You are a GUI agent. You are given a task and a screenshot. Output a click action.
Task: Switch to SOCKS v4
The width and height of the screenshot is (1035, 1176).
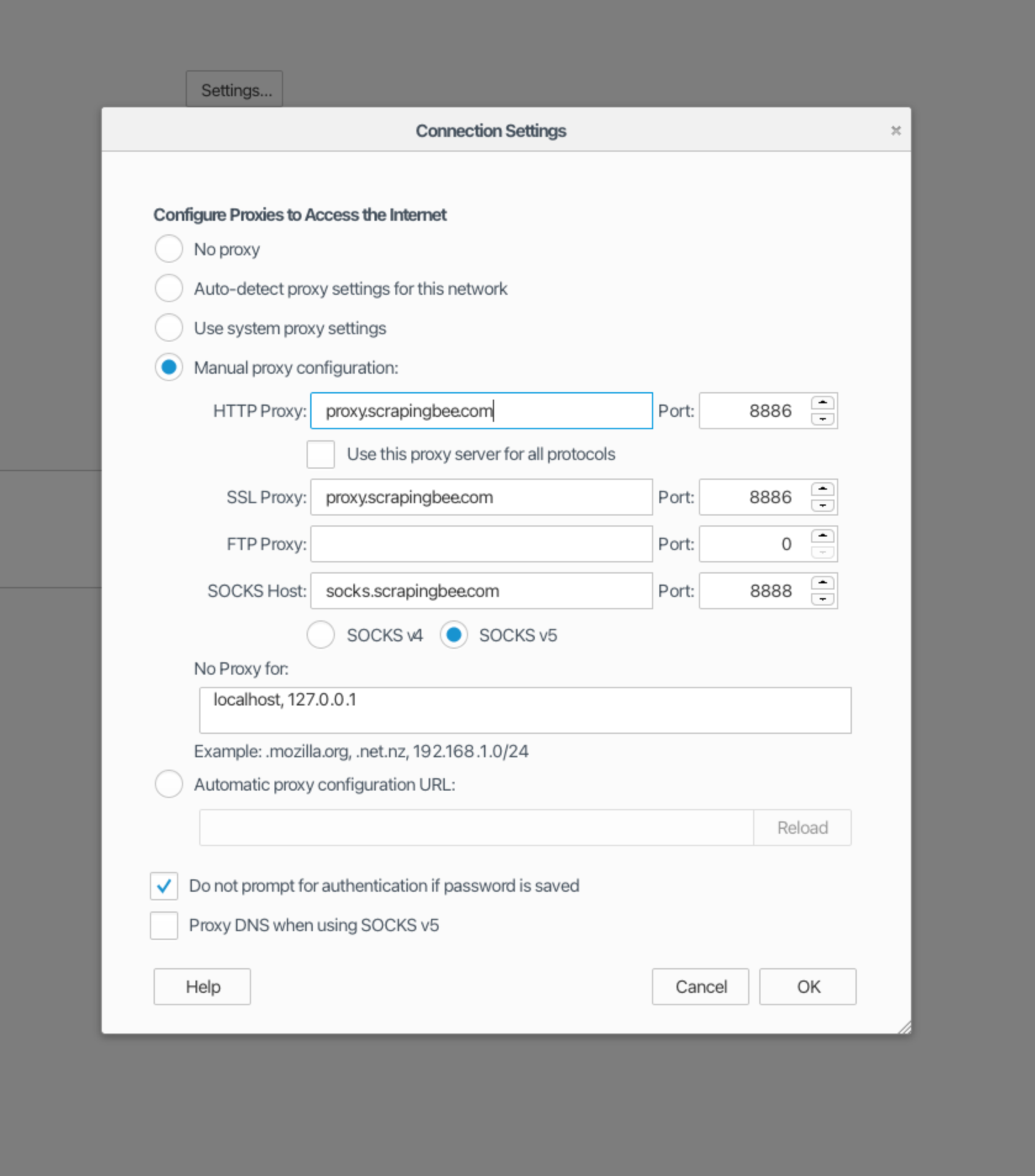point(321,635)
